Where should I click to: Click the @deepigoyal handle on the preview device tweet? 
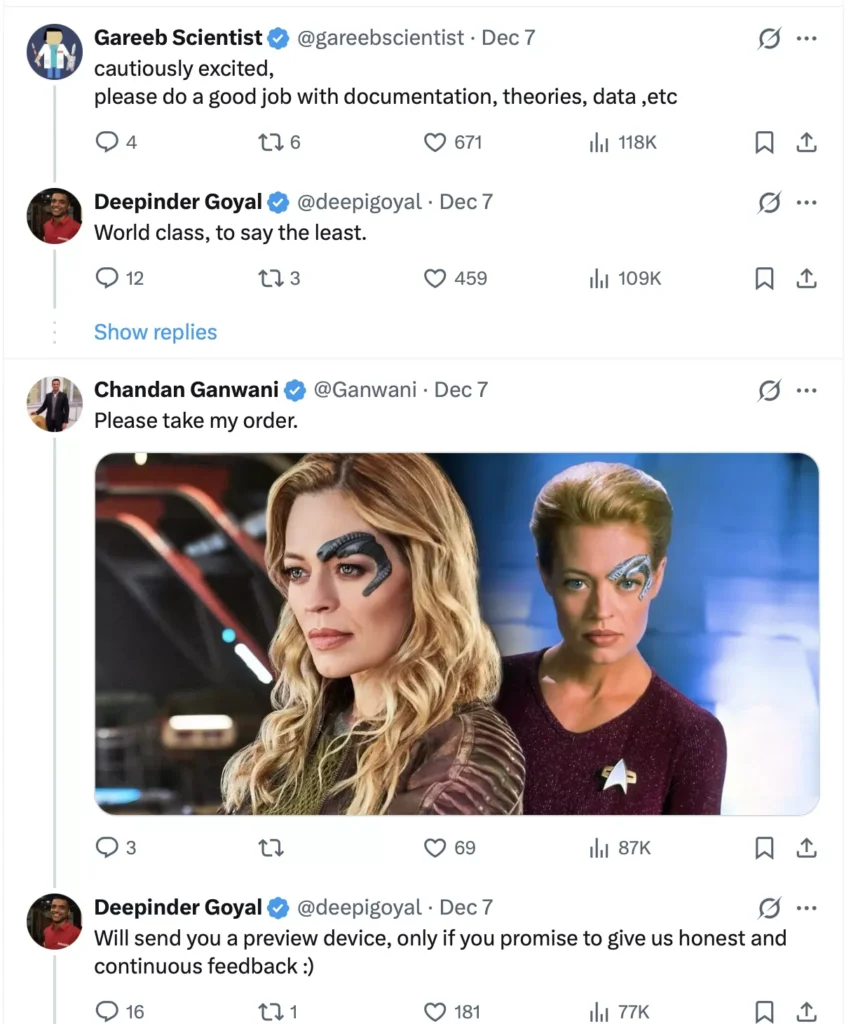(x=359, y=907)
